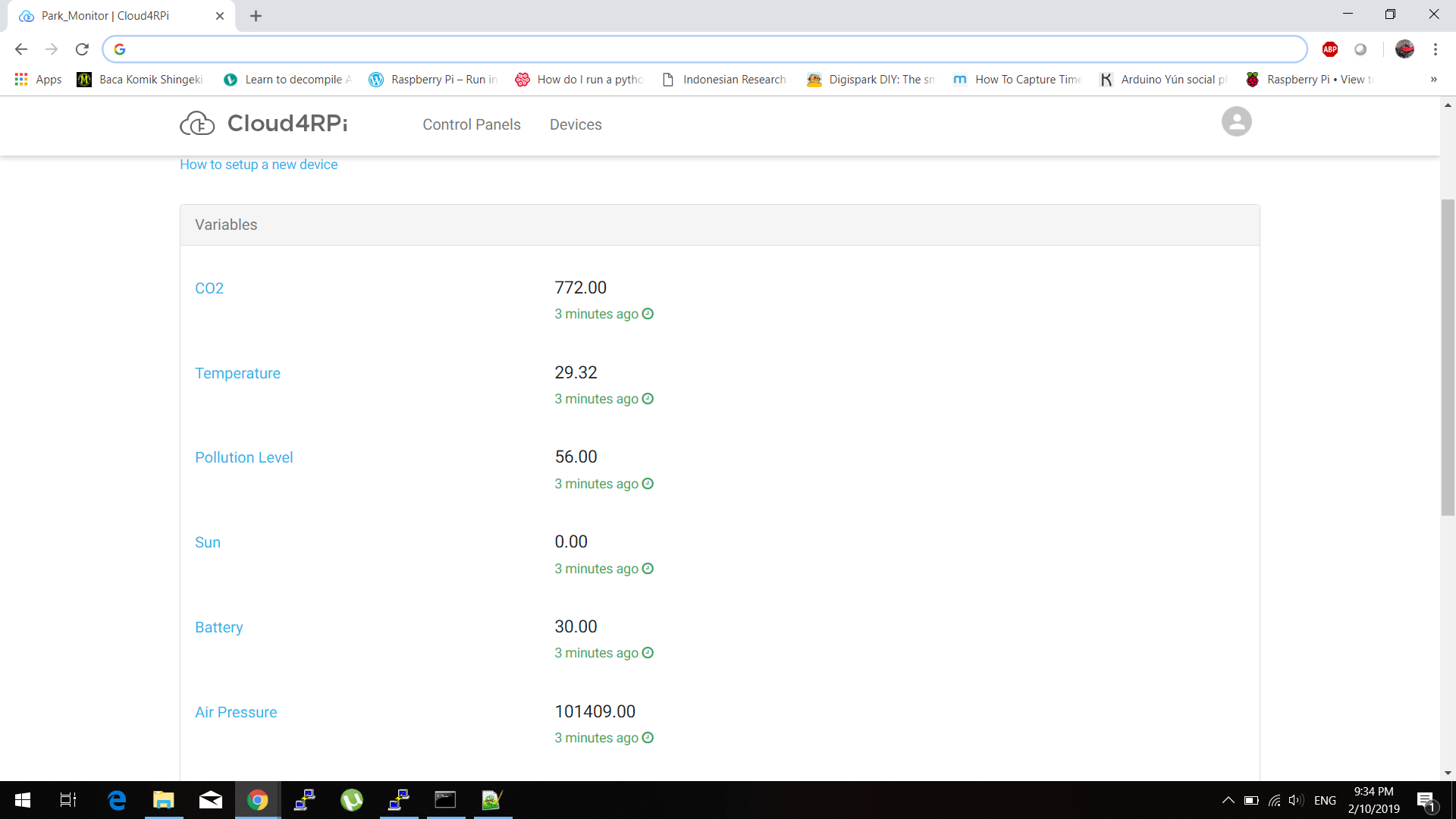The height and width of the screenshot is (819, 1456).
Task: Expand hidden bookmarks overflow chevron
Action: coord(1433,80)
